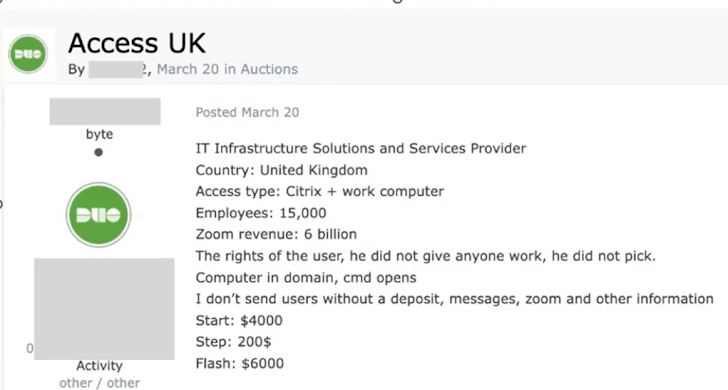Click the Activity label in author panel
Viewport: 728px width, 390px height.
99,366
